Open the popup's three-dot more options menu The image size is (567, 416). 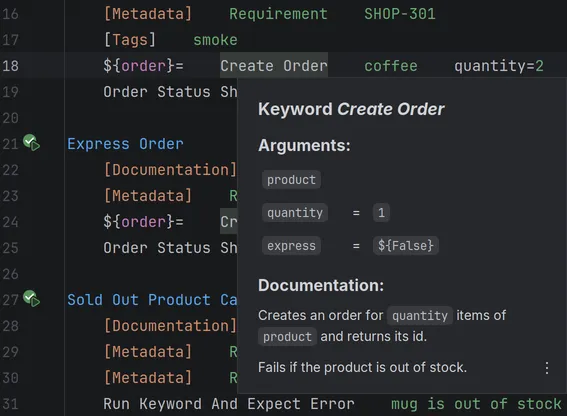547,368
